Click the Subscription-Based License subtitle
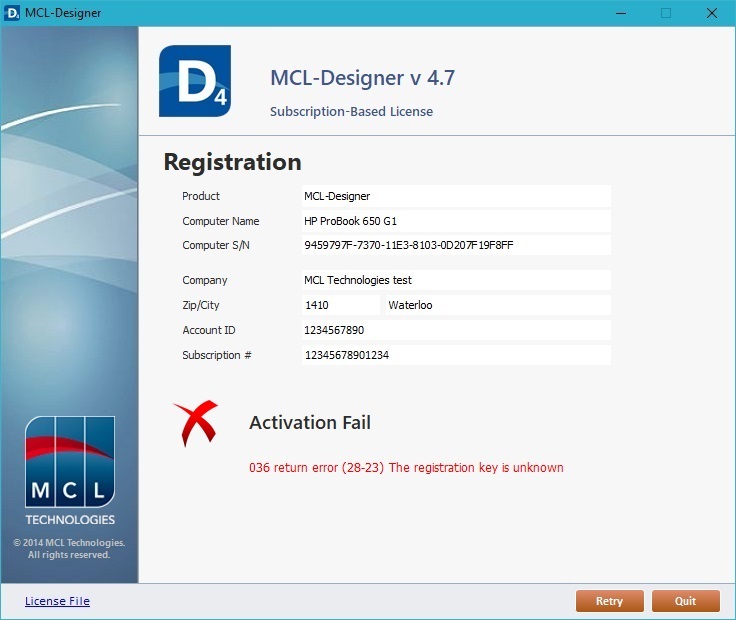Viewport: 736px width, 620px height. click(351, 112)
